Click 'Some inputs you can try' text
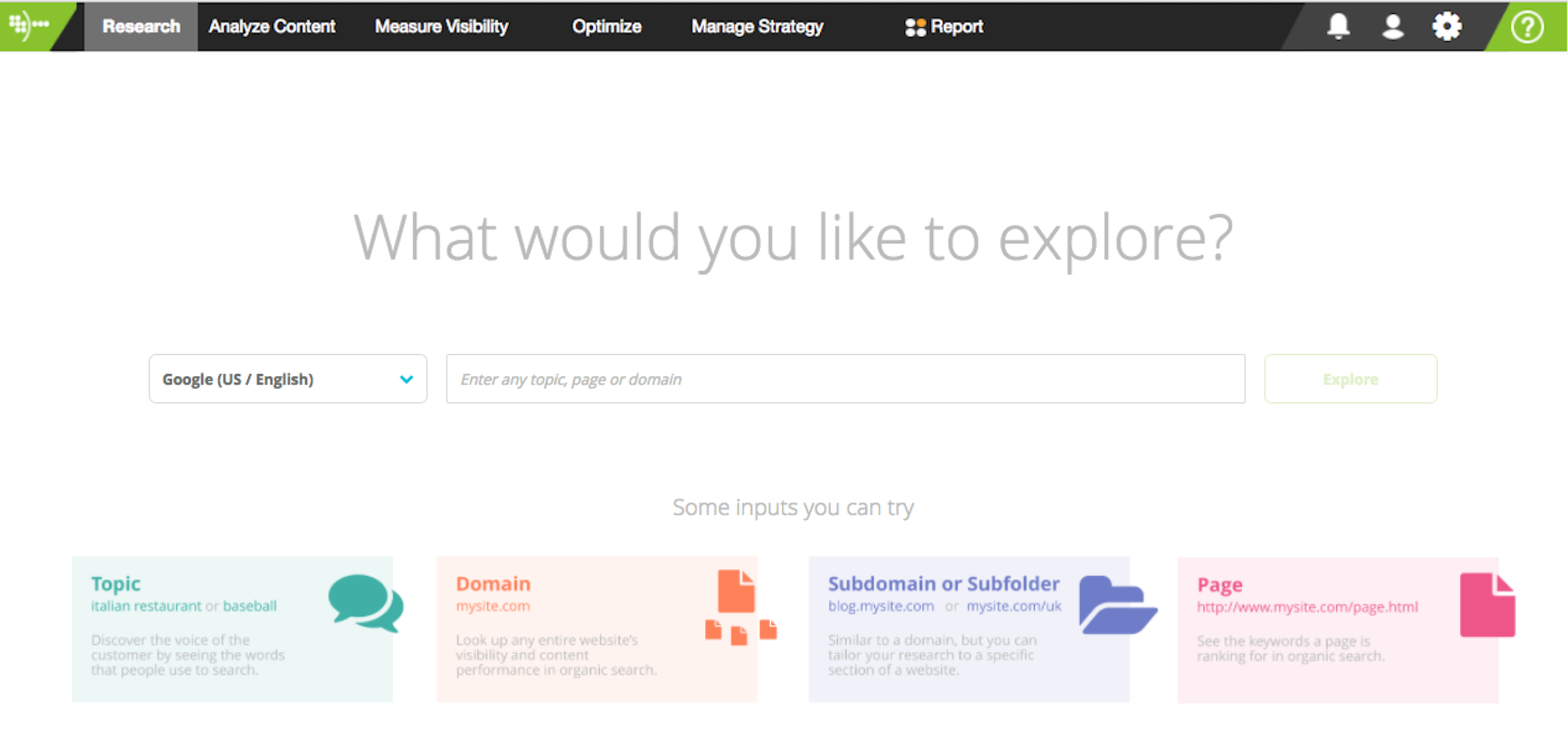The height and width of the screenshot is (747, 1568). [x=793, y=508]
